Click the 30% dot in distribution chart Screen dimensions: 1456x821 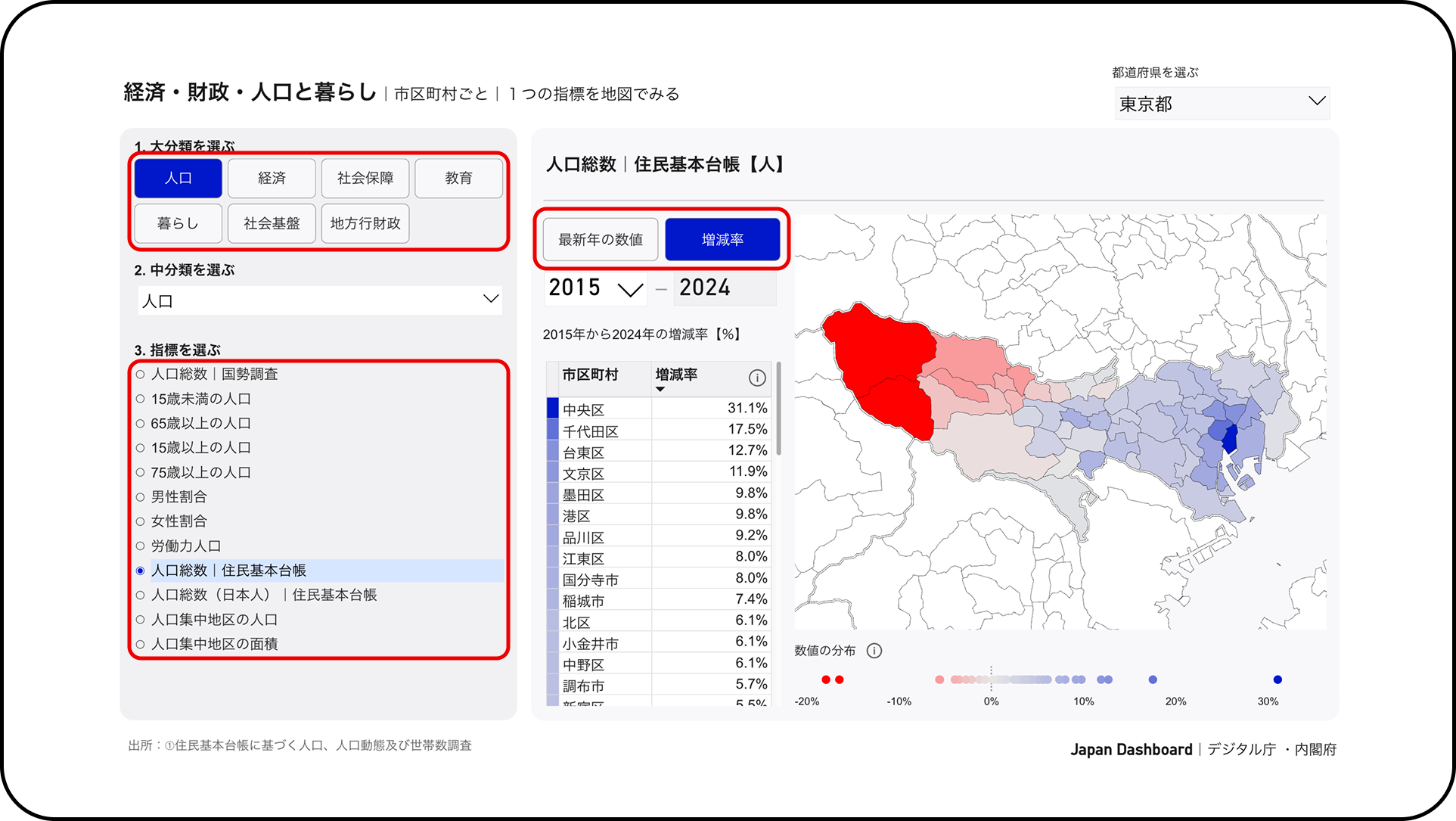tap(1277, 680)
